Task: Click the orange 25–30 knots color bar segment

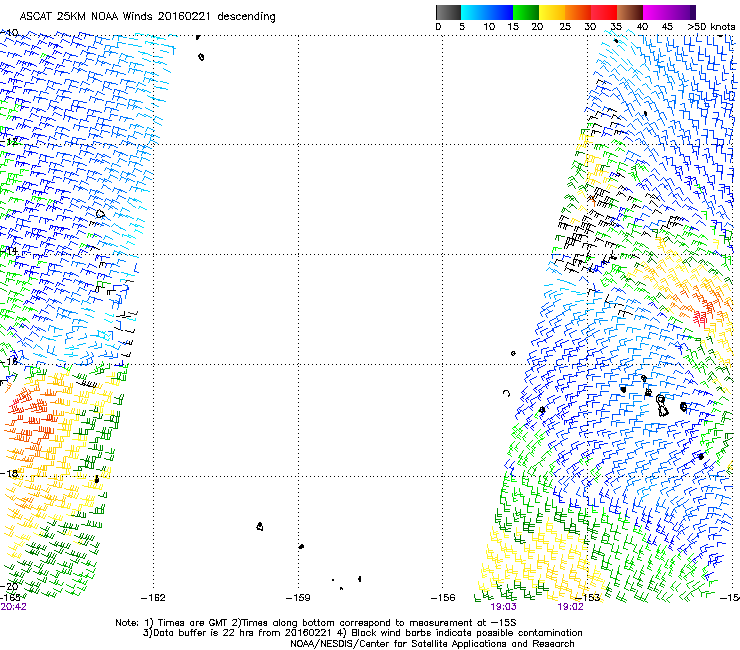Action: click(578, 12)
